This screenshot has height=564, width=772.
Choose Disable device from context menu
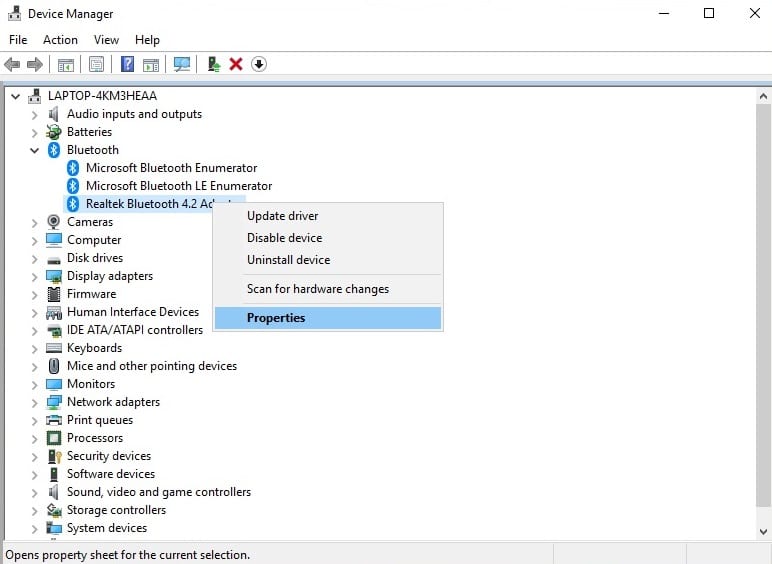pos(284,238)
